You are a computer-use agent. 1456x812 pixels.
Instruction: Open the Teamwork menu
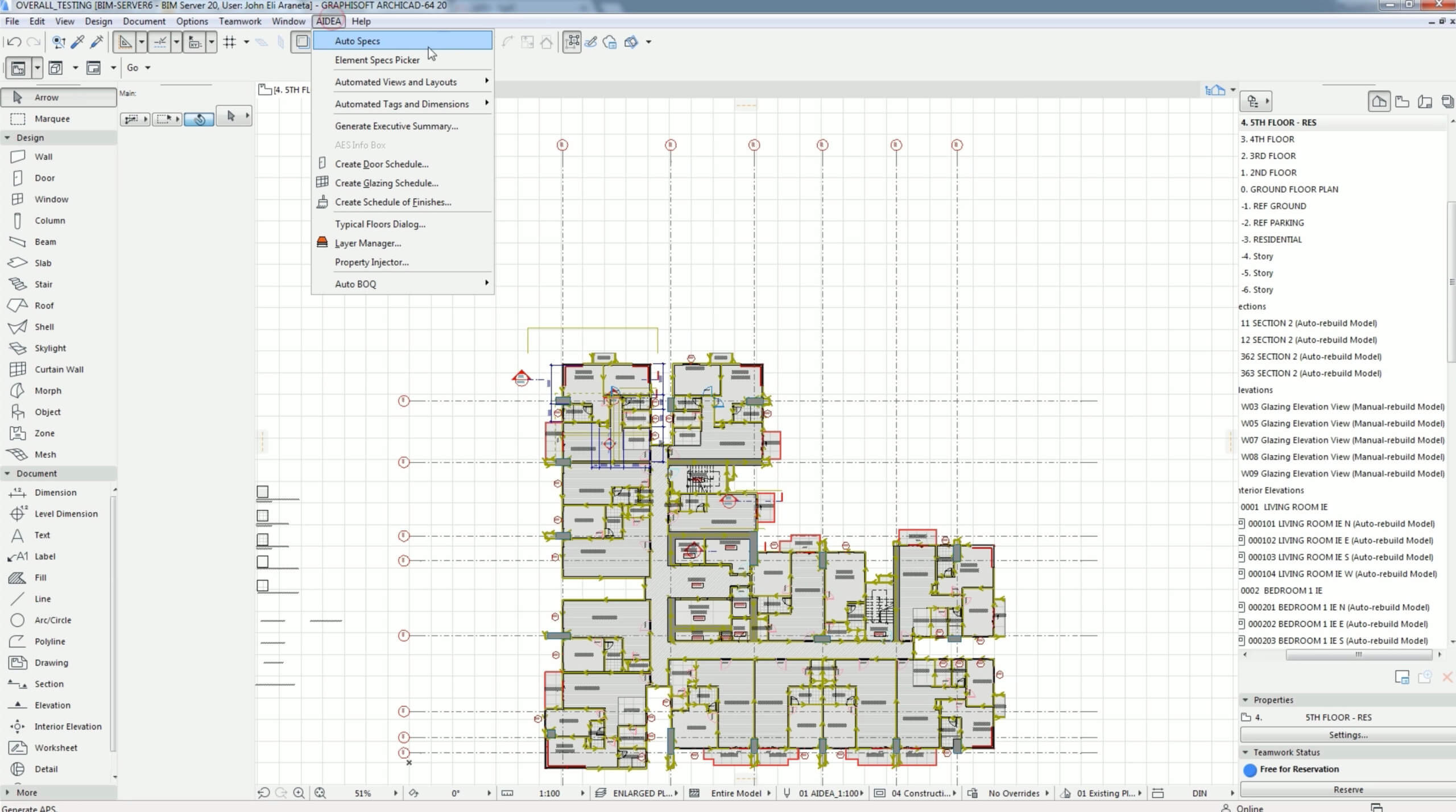[239, 21]
